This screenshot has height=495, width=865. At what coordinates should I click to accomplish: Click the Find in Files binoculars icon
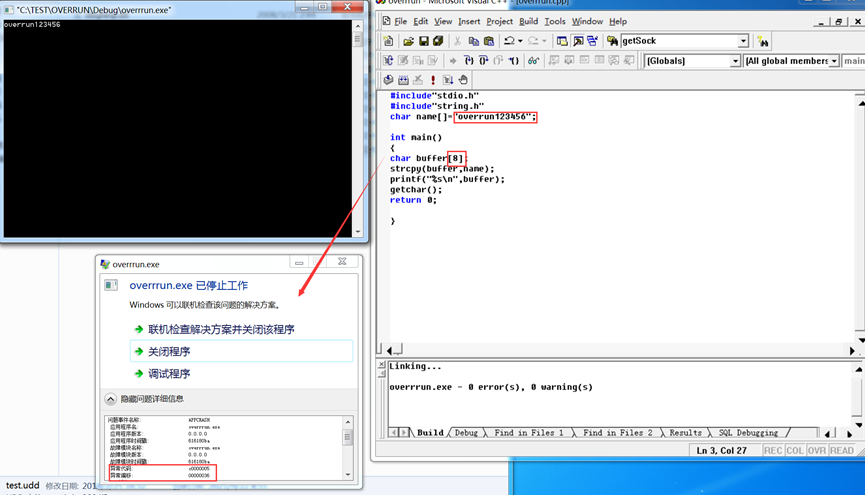(612, 41)
